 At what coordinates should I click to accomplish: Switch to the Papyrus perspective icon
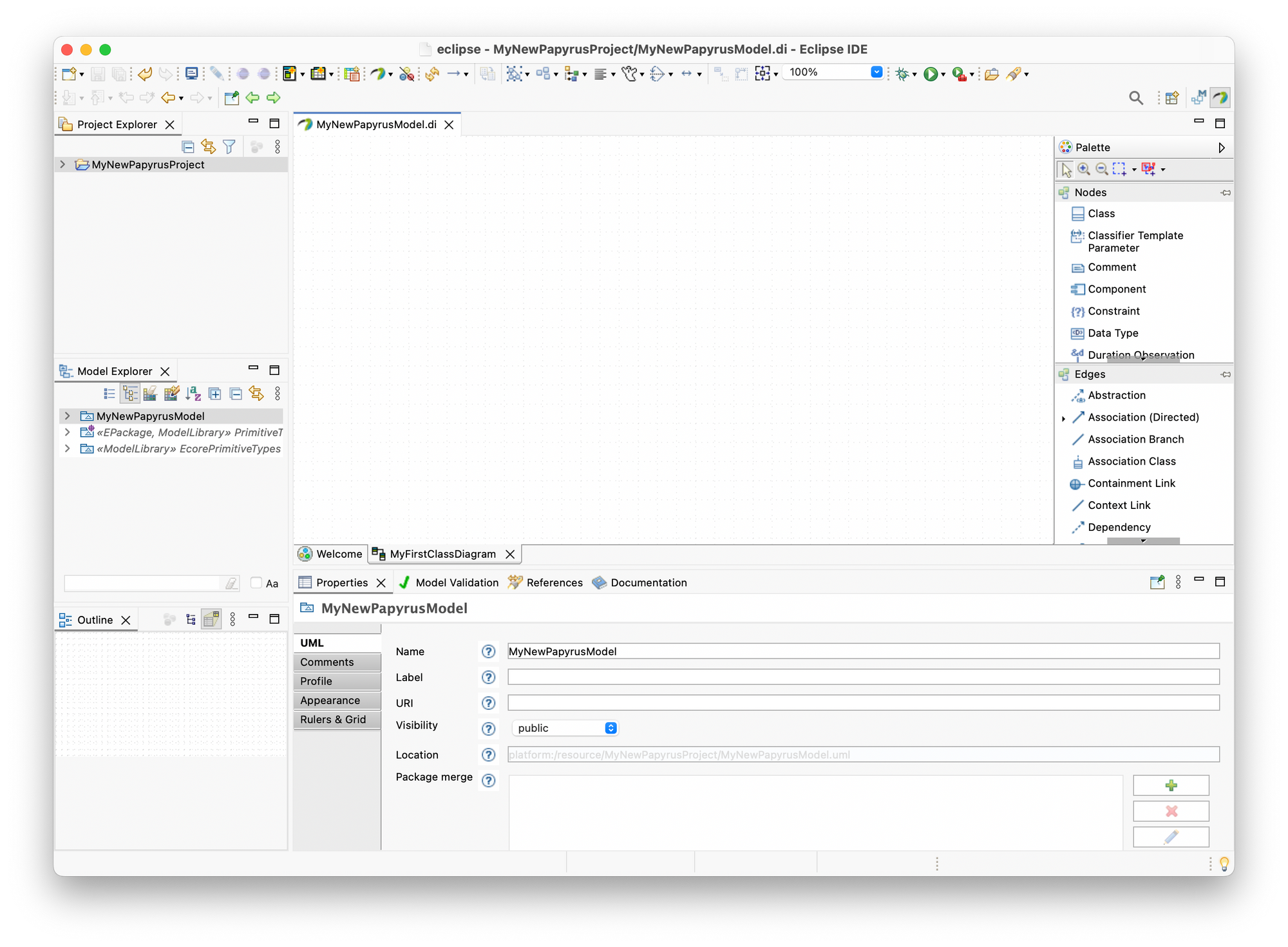click(x=1220, y=98)
